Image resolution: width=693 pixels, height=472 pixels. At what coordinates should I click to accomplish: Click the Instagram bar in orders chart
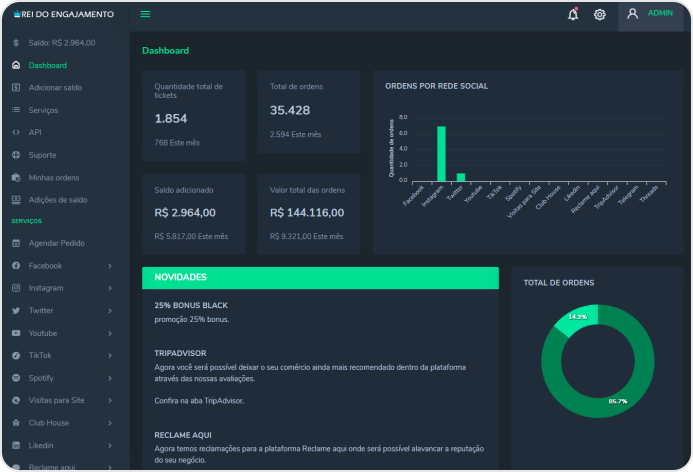[441, 153]
